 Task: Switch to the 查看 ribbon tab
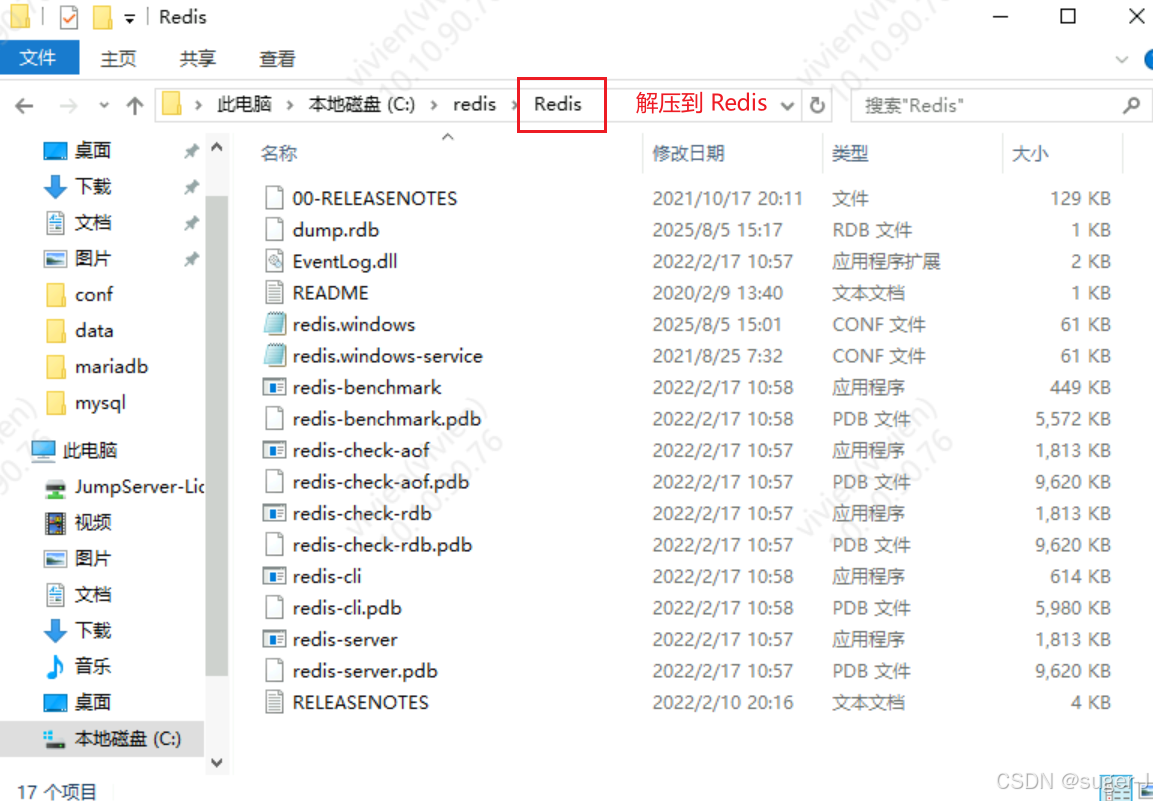(277, 59)
